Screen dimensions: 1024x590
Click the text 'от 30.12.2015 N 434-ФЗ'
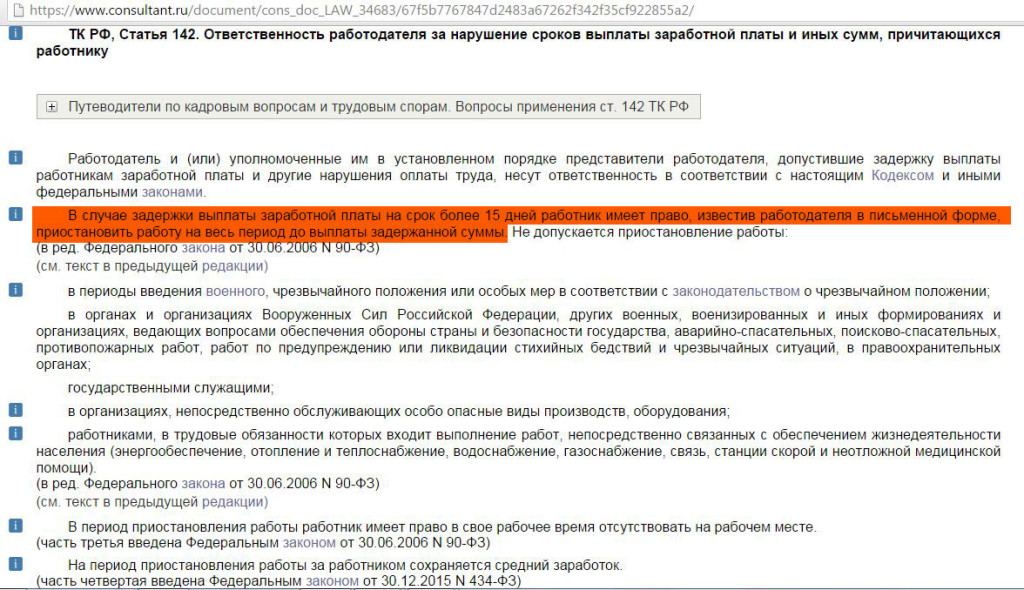coord(441,581)
